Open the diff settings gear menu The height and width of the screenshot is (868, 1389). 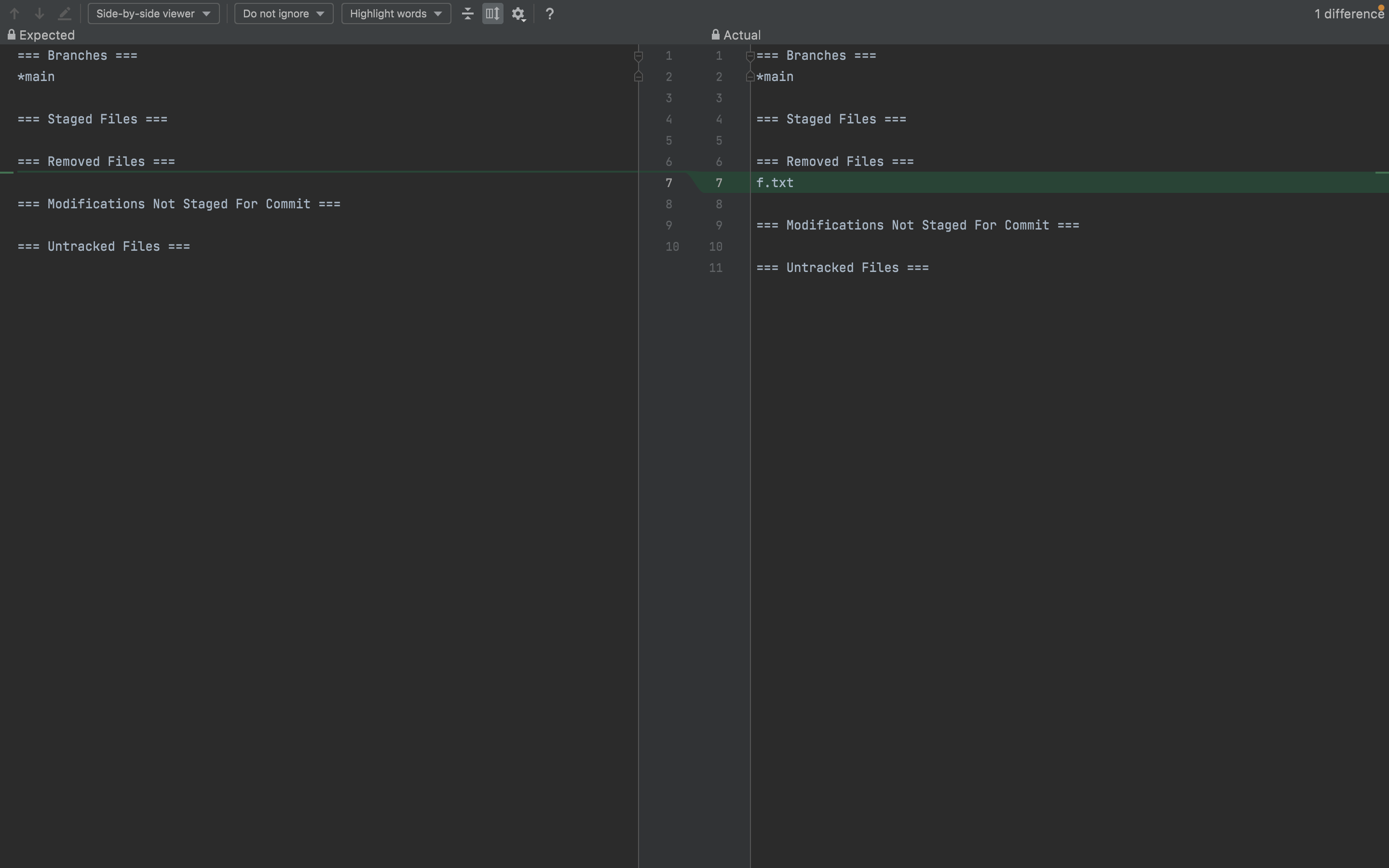point(518,14)
